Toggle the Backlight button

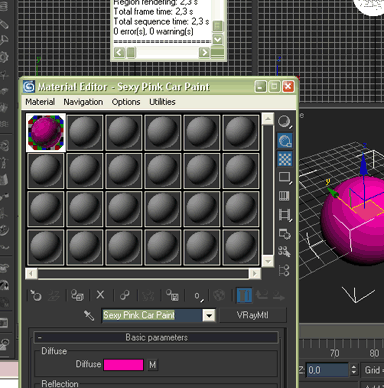tap(284, 141)
